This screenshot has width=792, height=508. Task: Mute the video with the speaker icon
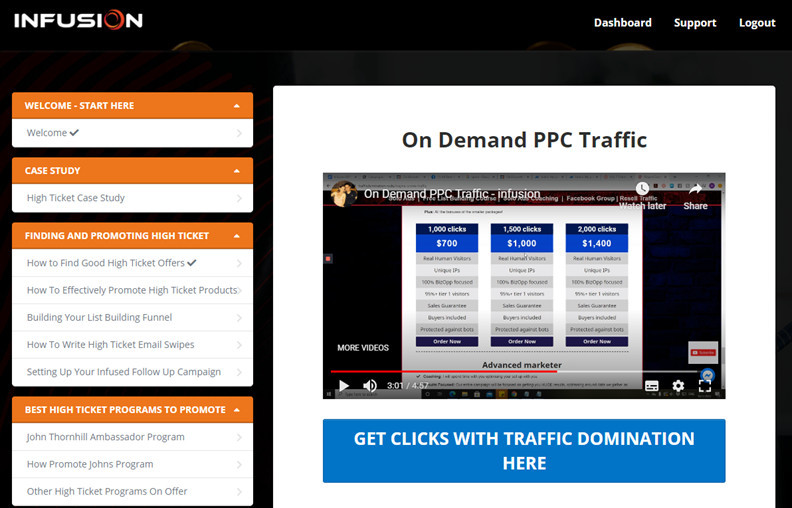370,386
